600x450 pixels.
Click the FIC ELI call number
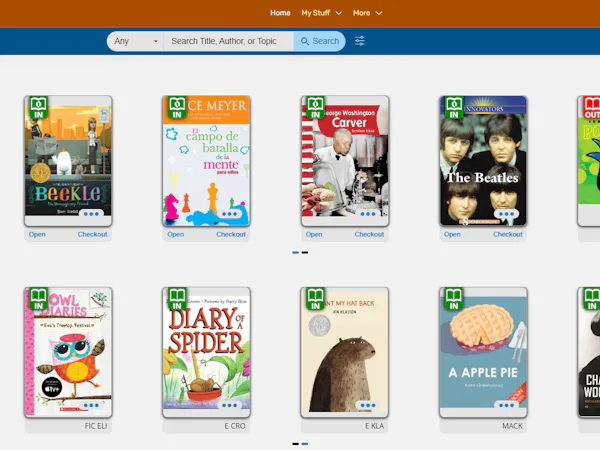[96, 426]
